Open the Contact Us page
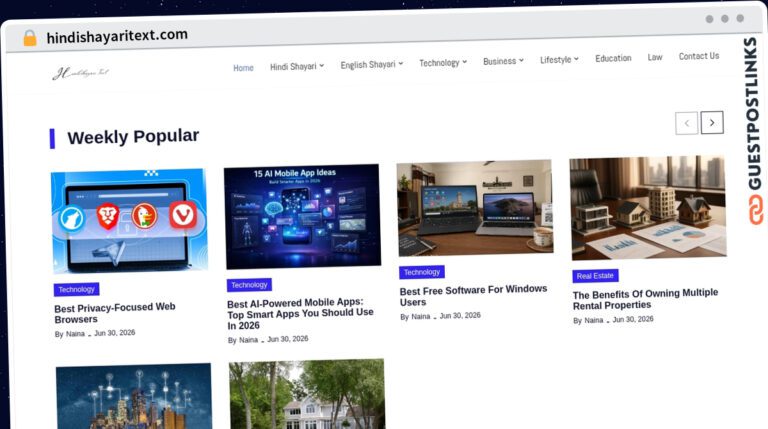The height and width of the screenshot is (429, 768). pos(699,56)
